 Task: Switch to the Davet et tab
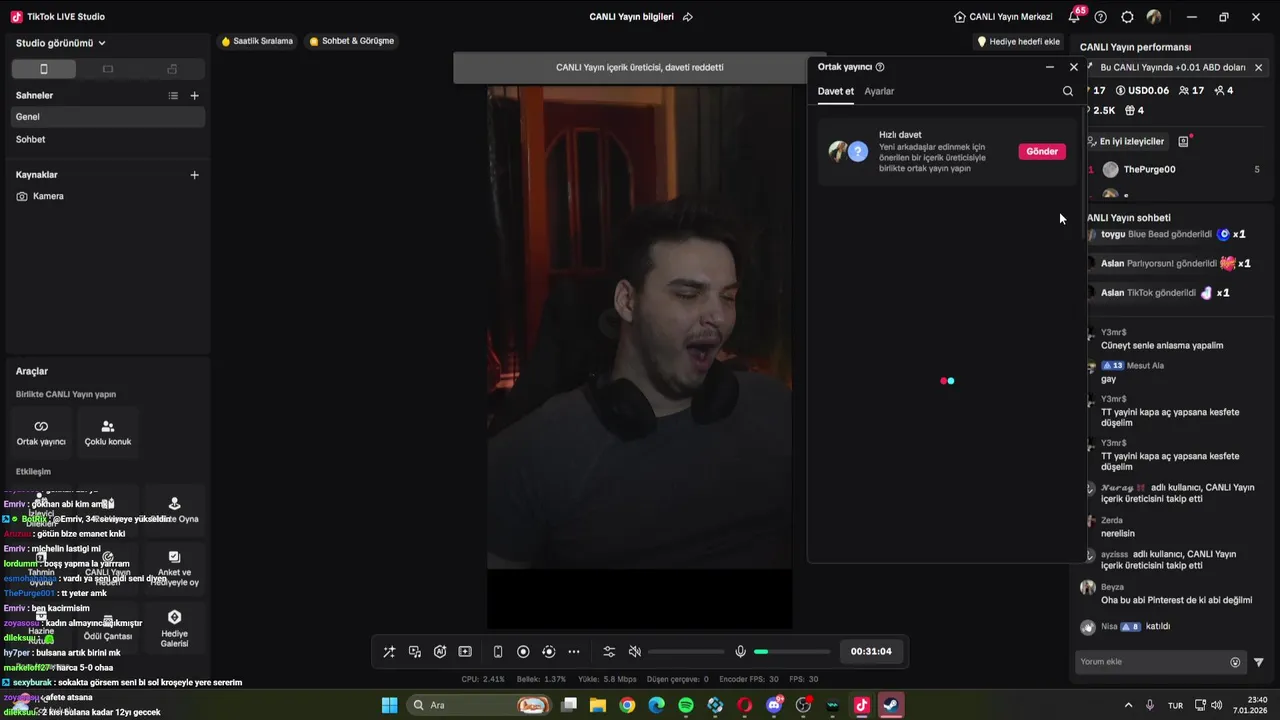836,91
